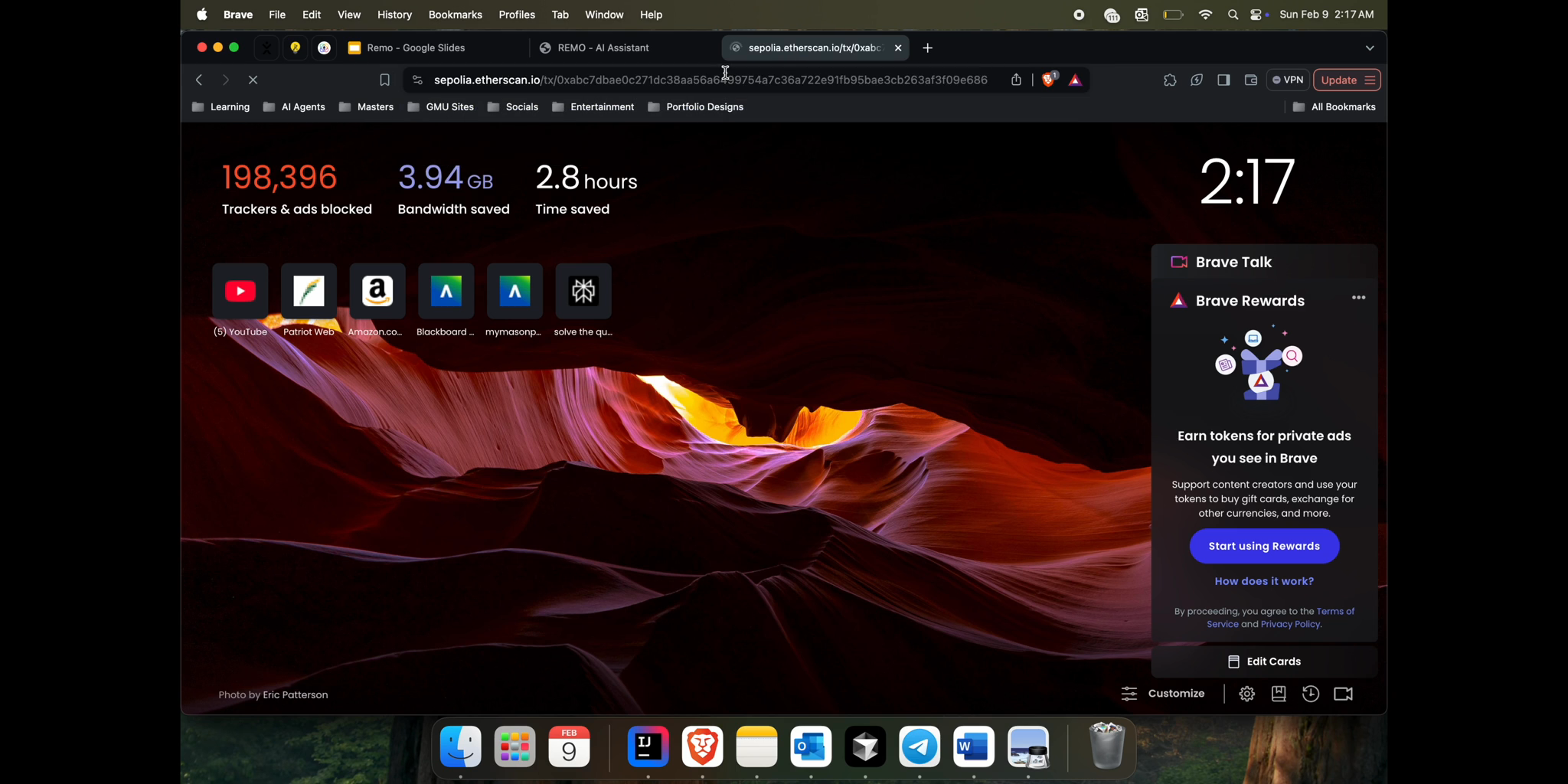
Task: Bookmark this page using bookmark icon
Action: pyautogui.click(x=384, y=80)
